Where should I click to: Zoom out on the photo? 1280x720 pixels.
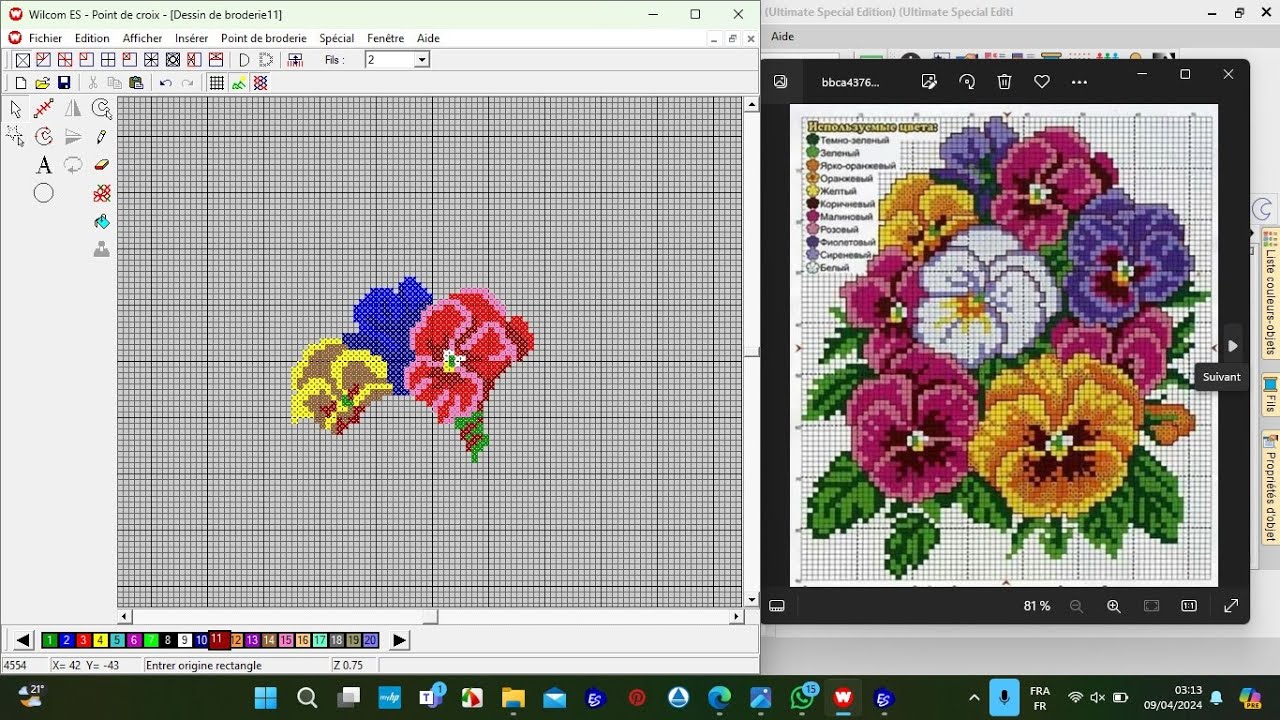(x=1076, y=606)
